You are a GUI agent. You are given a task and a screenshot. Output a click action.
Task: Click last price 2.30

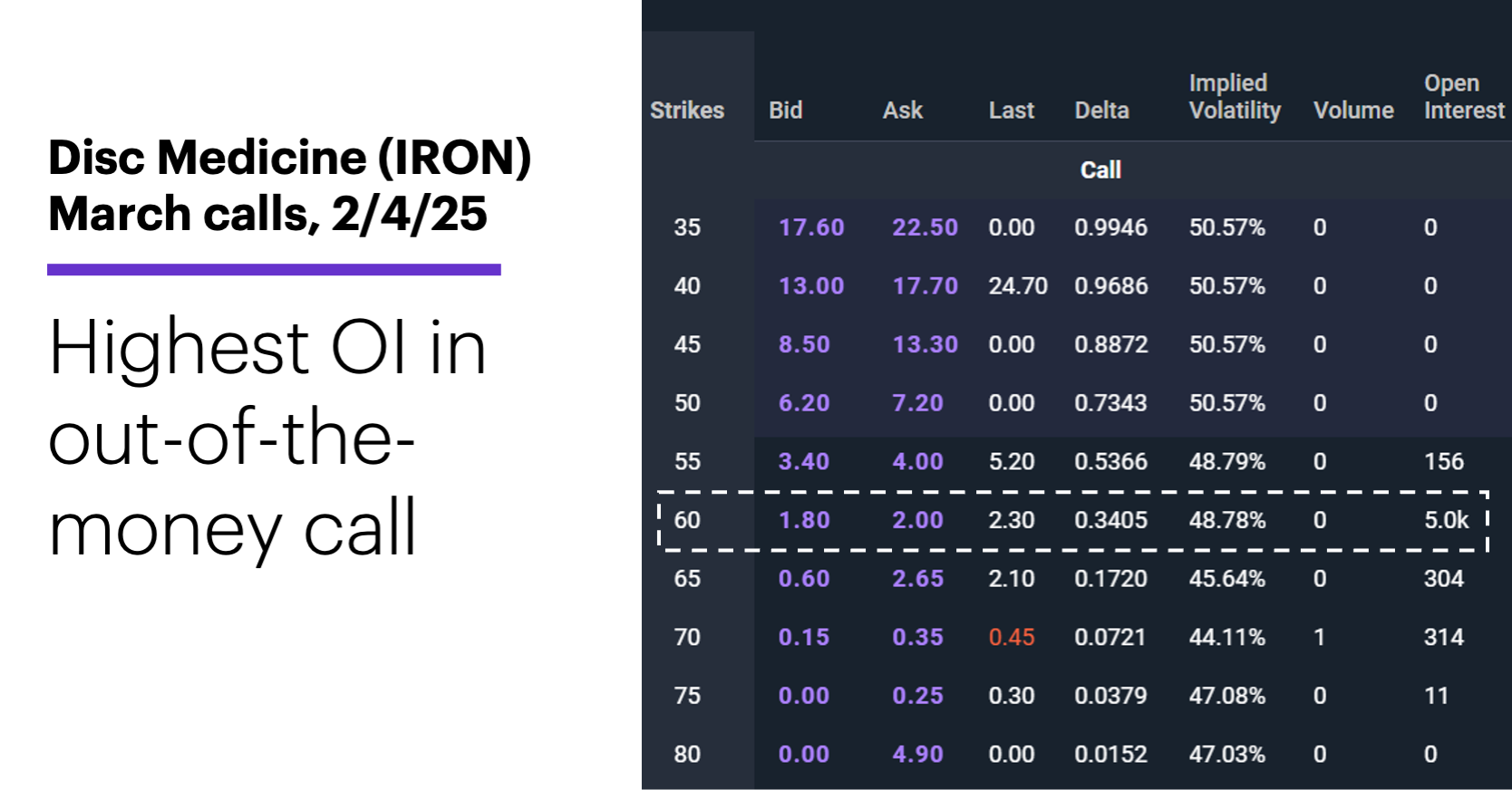pos(1012,520)
